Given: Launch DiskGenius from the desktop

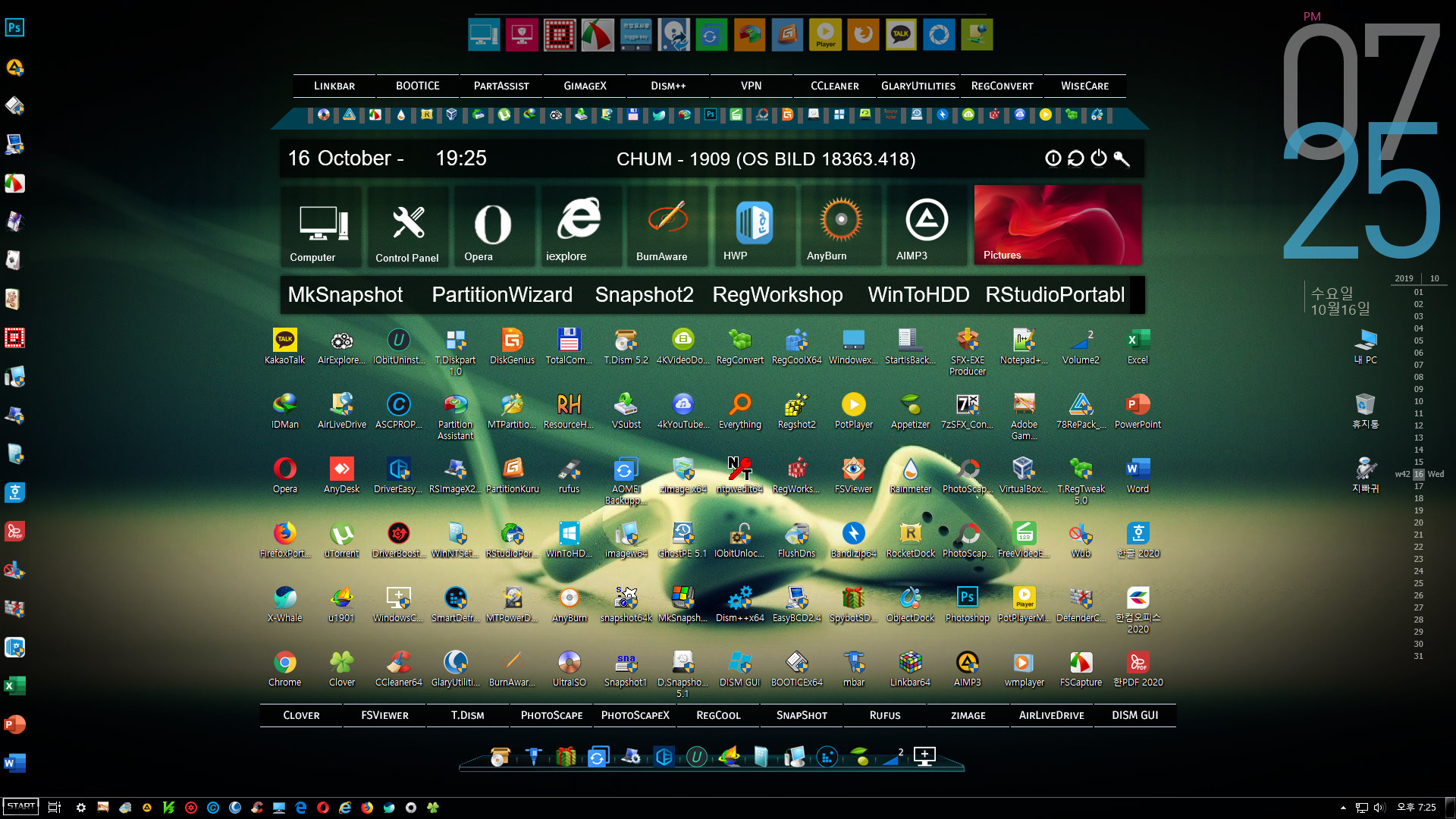Looking at the screenshot, I should (512, 347).
